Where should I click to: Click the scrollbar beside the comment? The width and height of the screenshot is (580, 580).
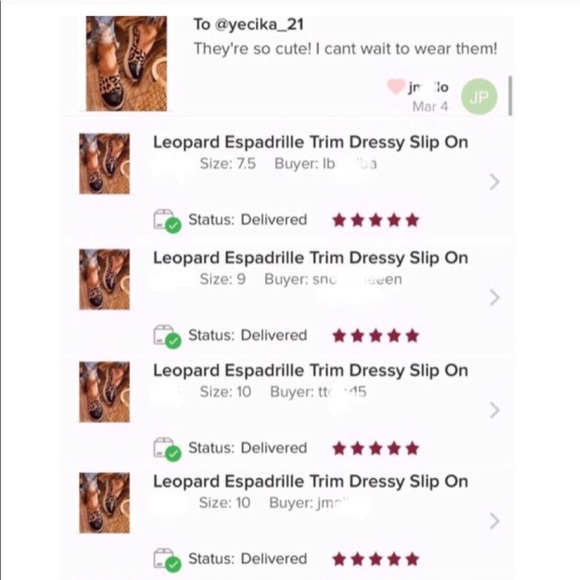(510, 96)
